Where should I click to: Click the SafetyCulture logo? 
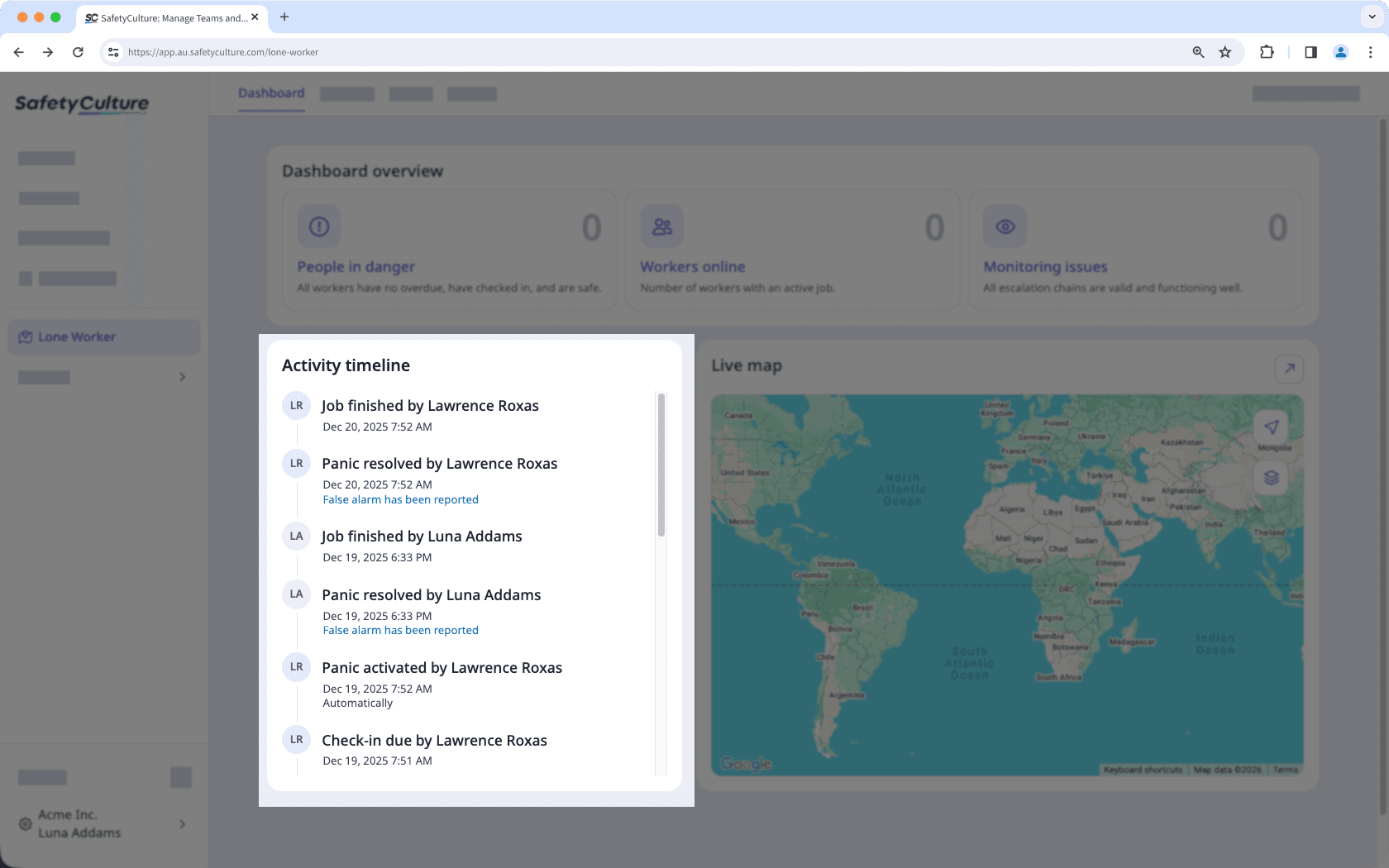pos(81,104)
